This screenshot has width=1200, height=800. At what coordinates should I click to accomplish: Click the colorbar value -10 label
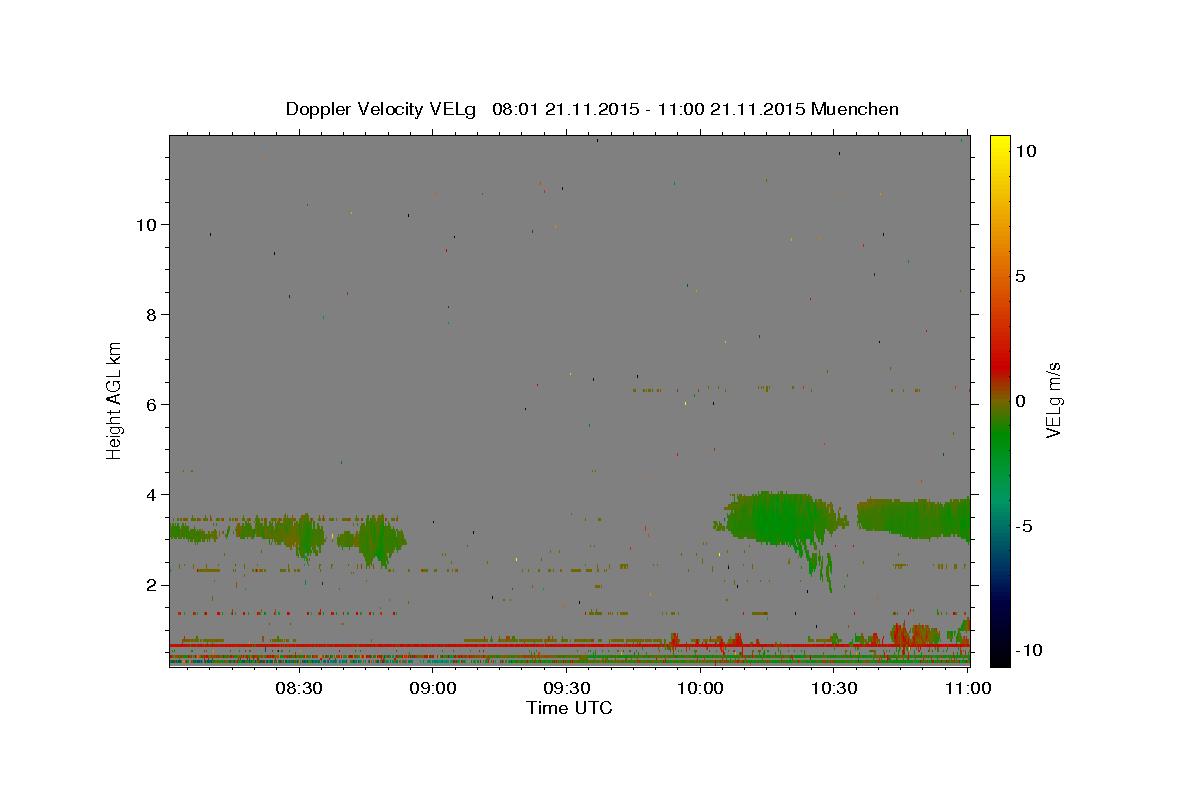tap(1028, 650)
